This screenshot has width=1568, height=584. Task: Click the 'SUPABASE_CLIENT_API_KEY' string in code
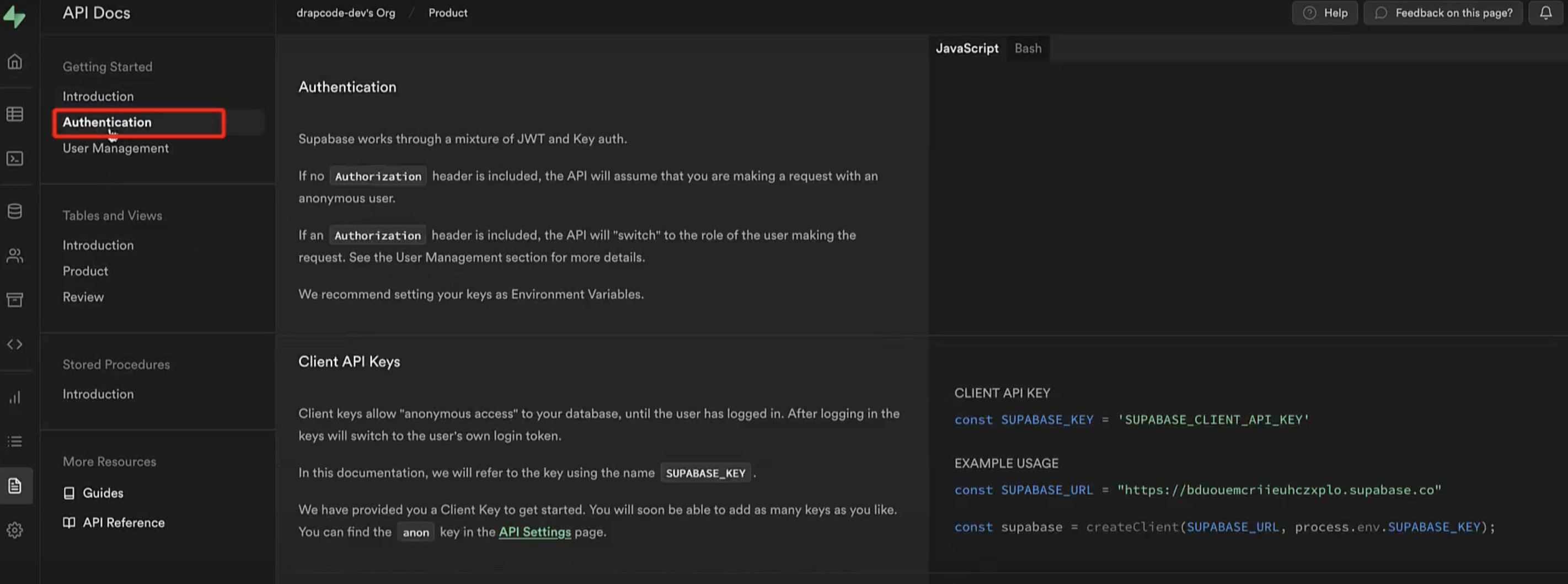(x=1213, y=420)
